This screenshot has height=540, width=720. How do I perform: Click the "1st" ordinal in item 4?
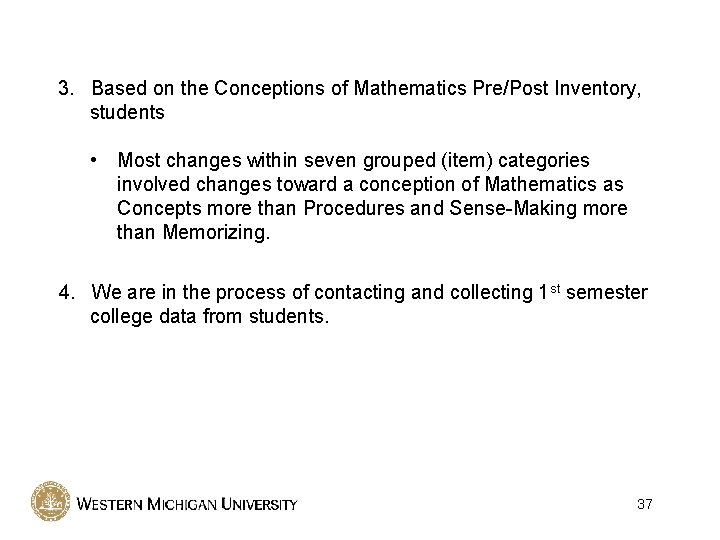[x=549, y=292]
